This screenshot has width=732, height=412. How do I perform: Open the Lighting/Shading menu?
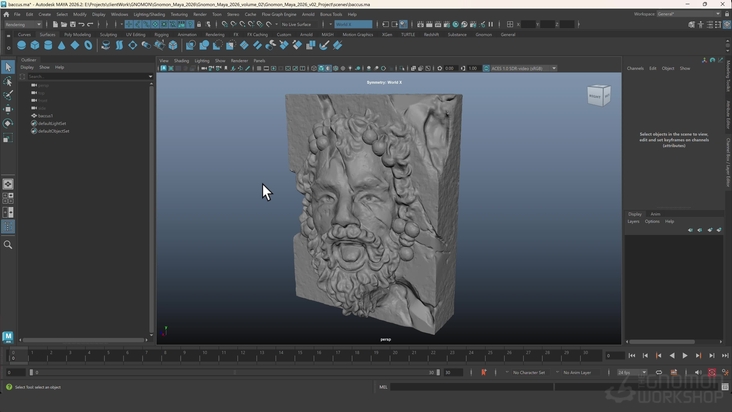click(149, 14)
